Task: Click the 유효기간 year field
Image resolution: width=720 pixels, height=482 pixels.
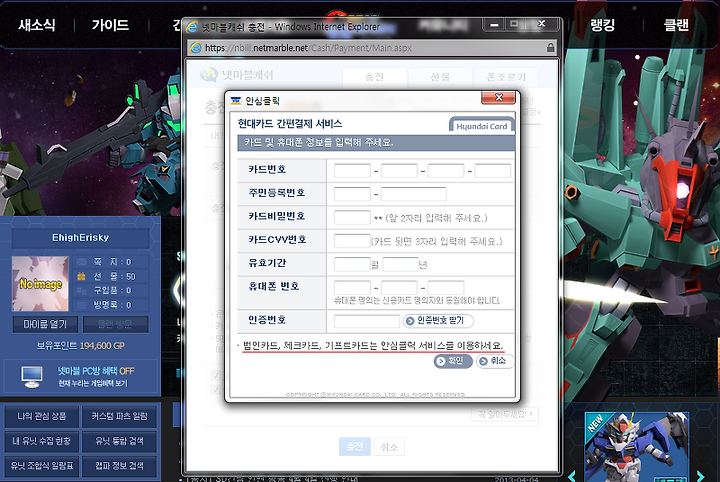Action: pos(400,264)
